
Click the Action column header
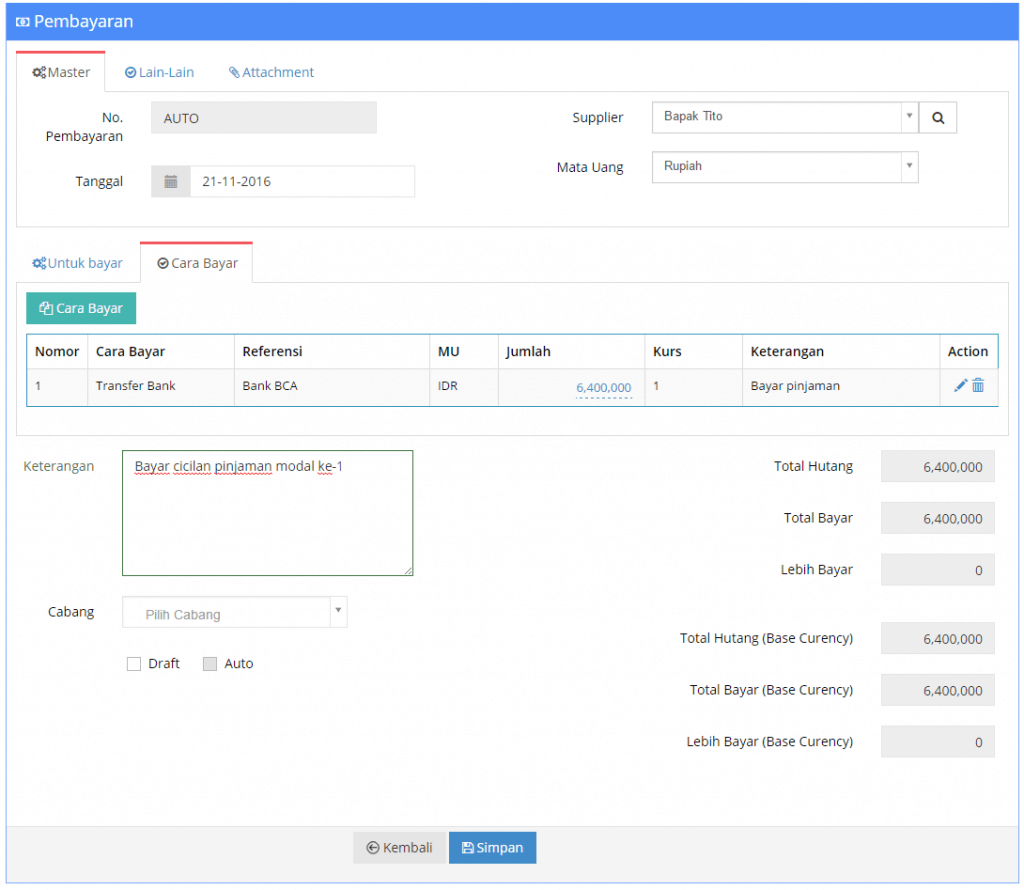[x=968, y=352]
